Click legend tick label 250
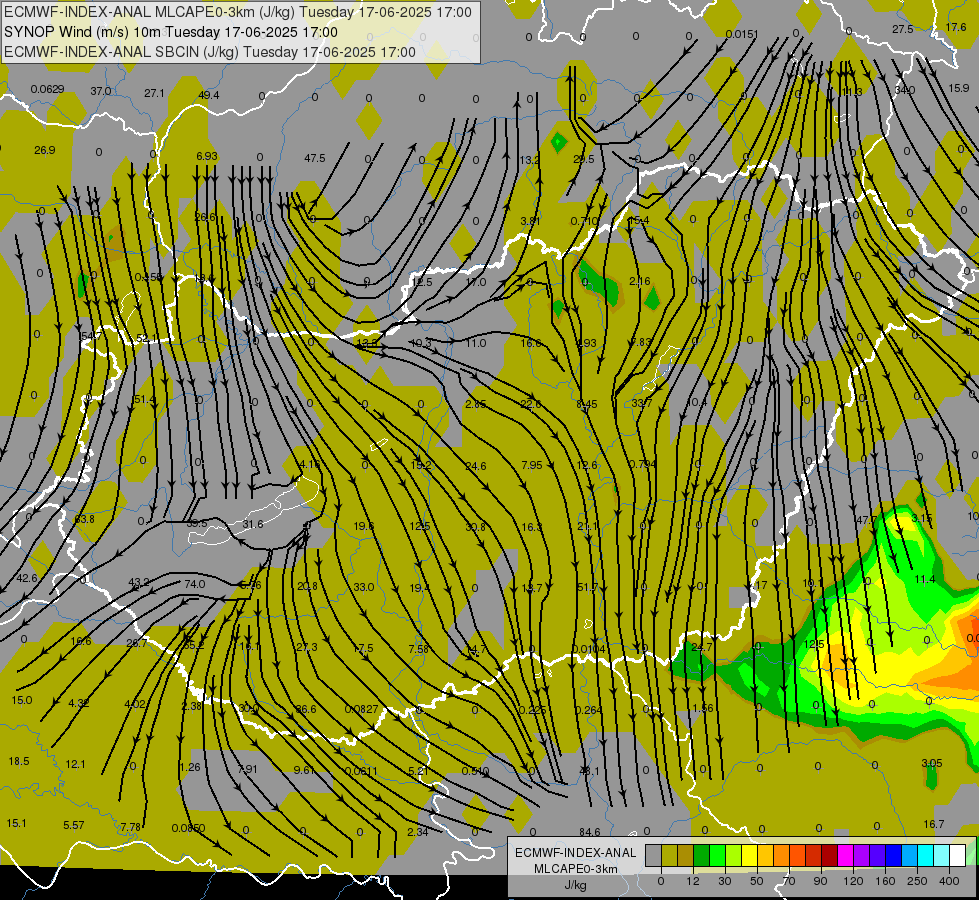 coord(917,881)
